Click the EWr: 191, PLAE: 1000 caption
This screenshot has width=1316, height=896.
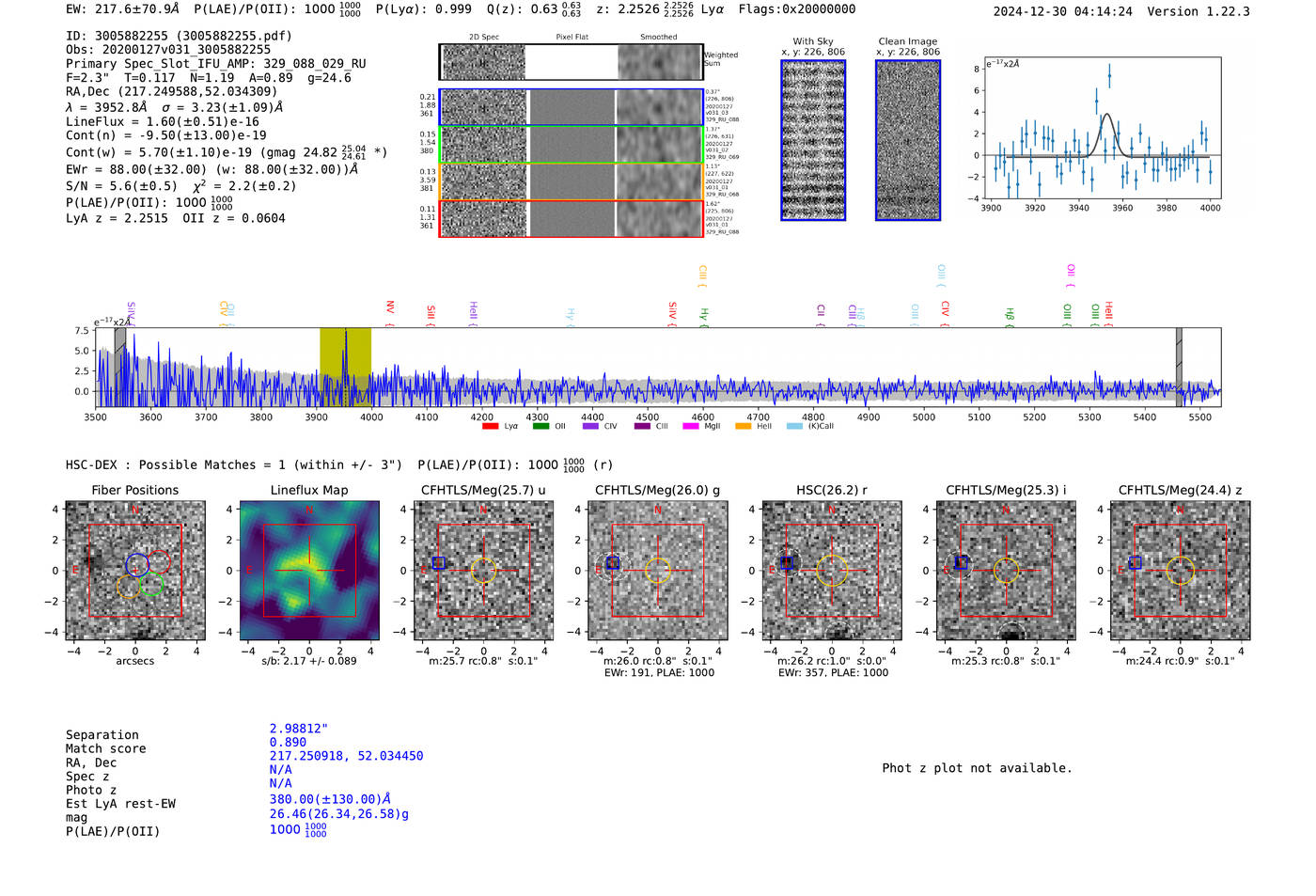coord(659,673)
